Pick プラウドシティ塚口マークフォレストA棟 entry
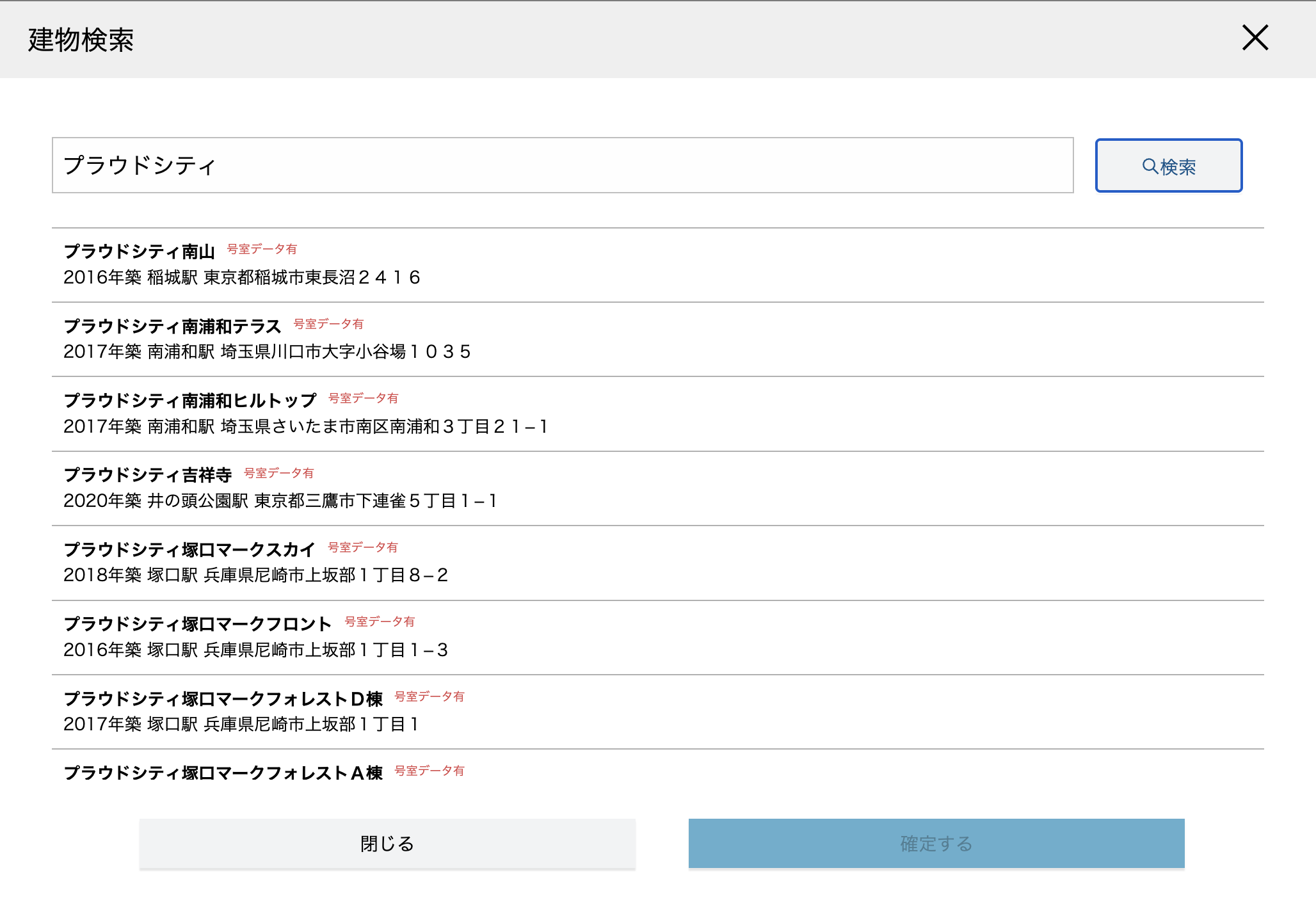 click(x=223, y=773)
